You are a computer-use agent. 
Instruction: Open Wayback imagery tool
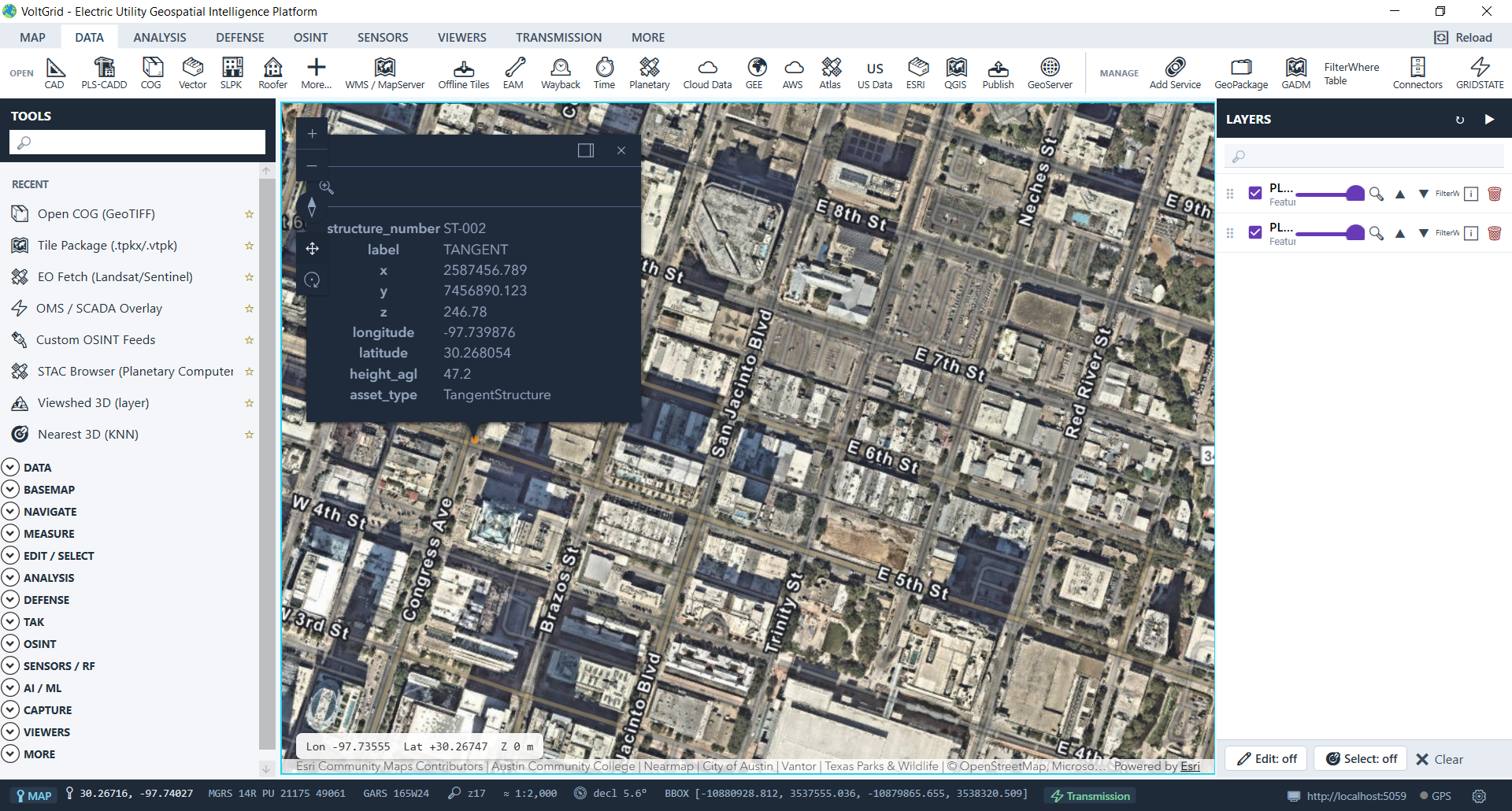(x=561, y=73)
